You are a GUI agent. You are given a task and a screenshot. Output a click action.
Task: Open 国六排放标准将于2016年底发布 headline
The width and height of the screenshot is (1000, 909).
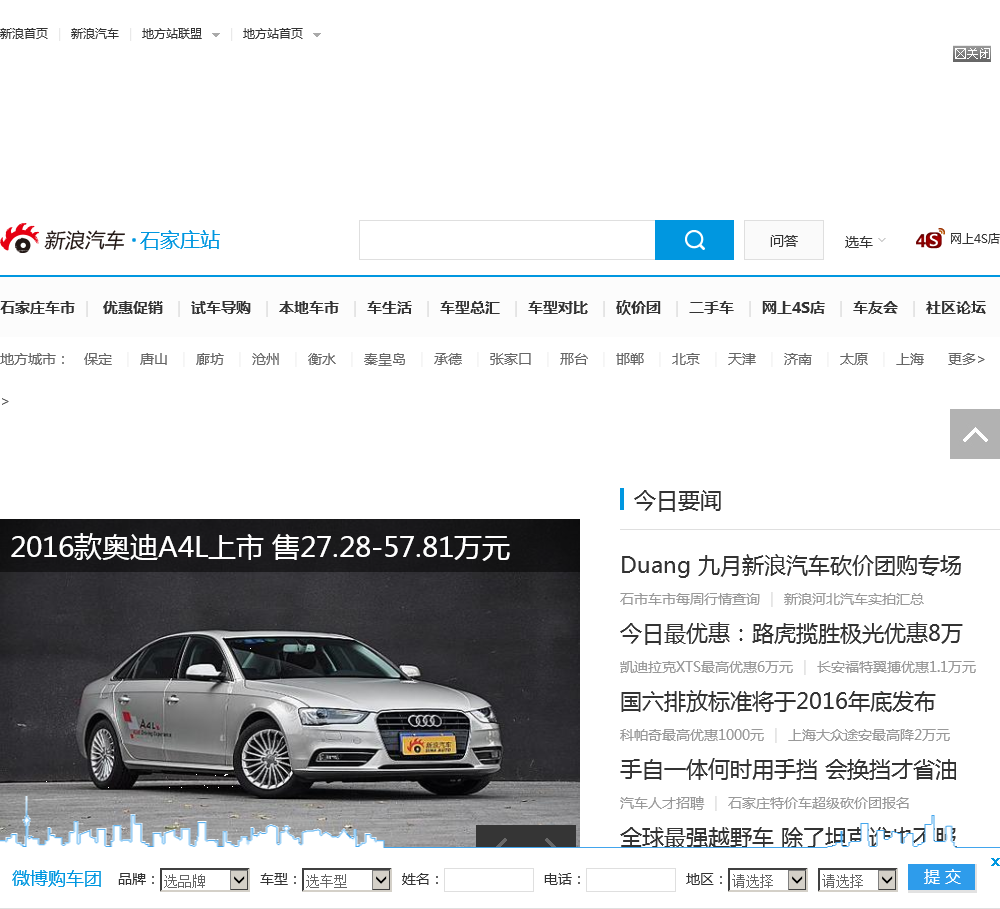[x=777, y=702]
